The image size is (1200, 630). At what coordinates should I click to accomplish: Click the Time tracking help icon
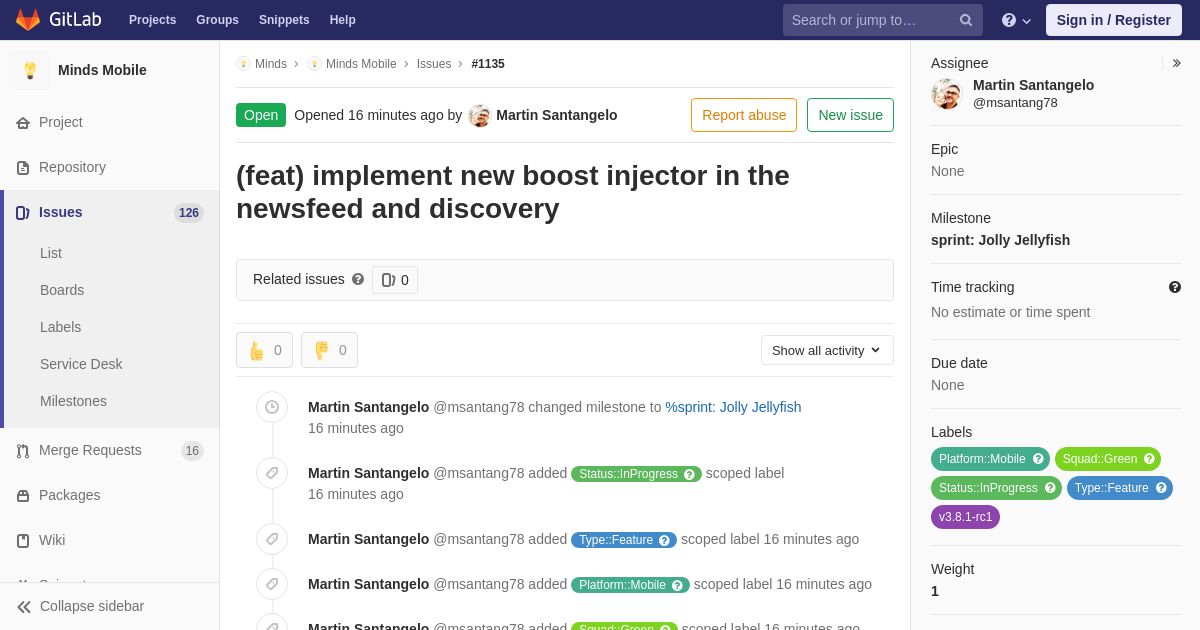pos(1175,287)
